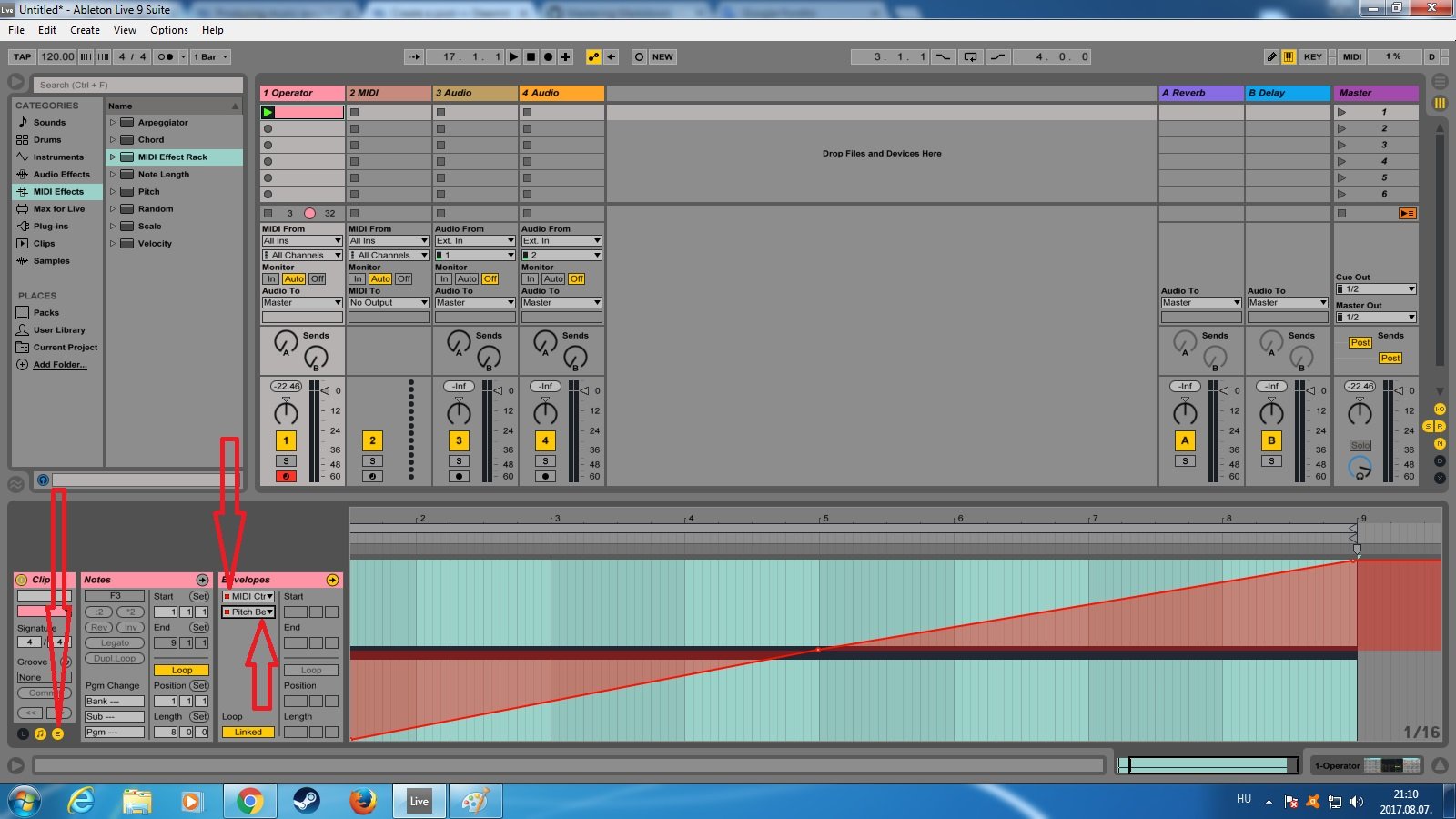Viewport: 1456px width, 819px height.
Task: Toggle the Follow playback button
Action: (x=414, y=56)
